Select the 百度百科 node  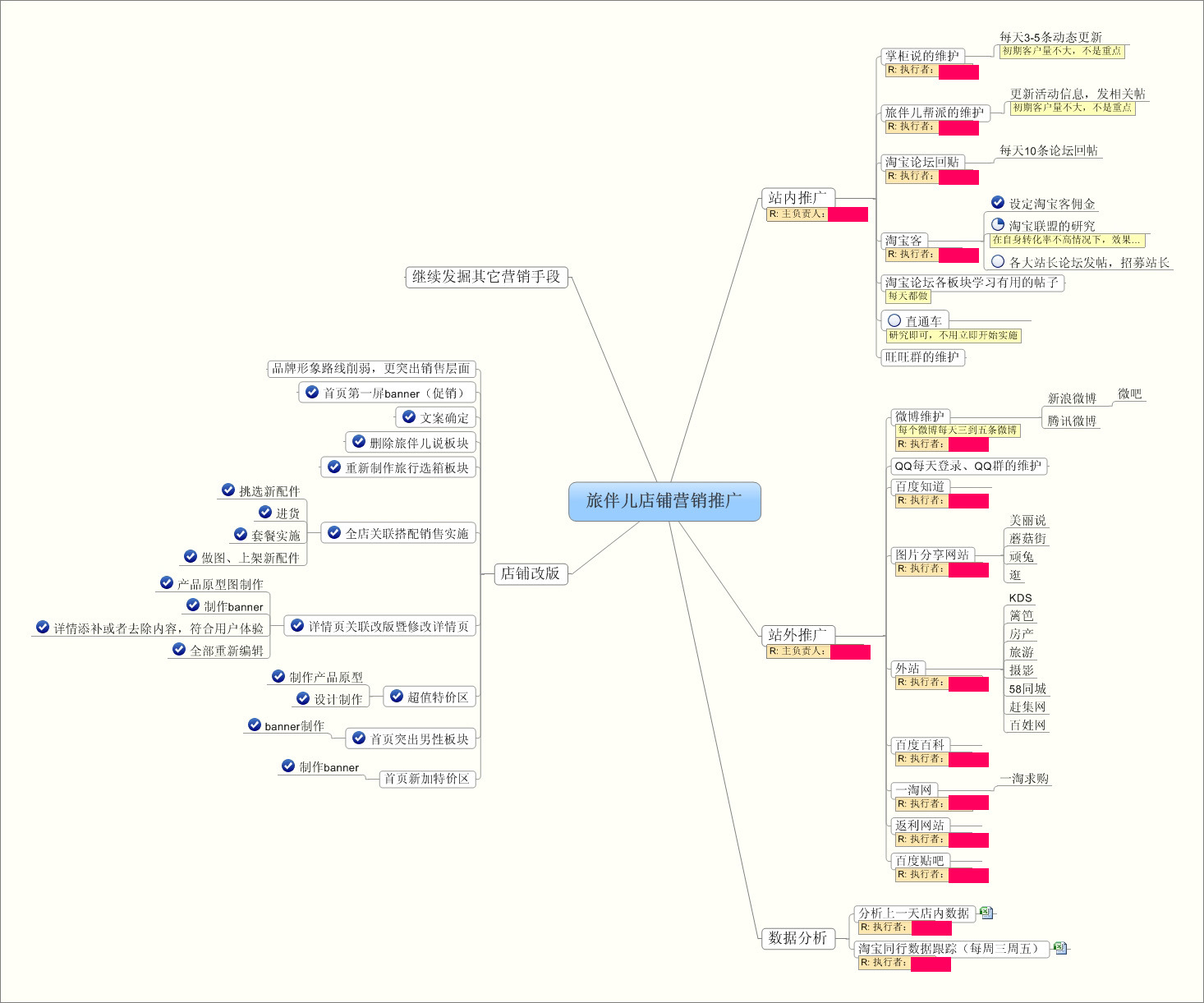[920, 745]
